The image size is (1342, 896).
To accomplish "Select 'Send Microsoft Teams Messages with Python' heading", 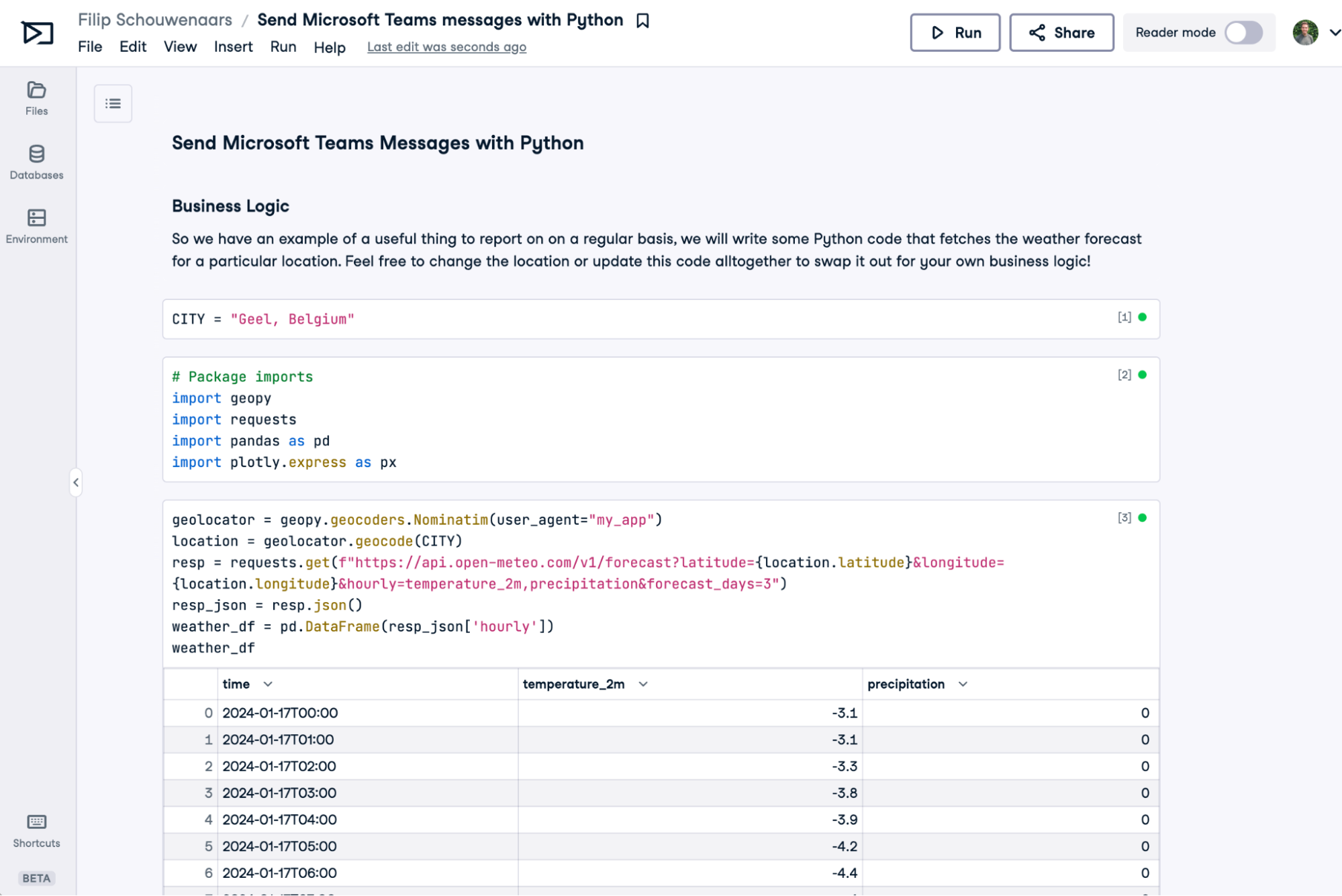I will point(377,143).
